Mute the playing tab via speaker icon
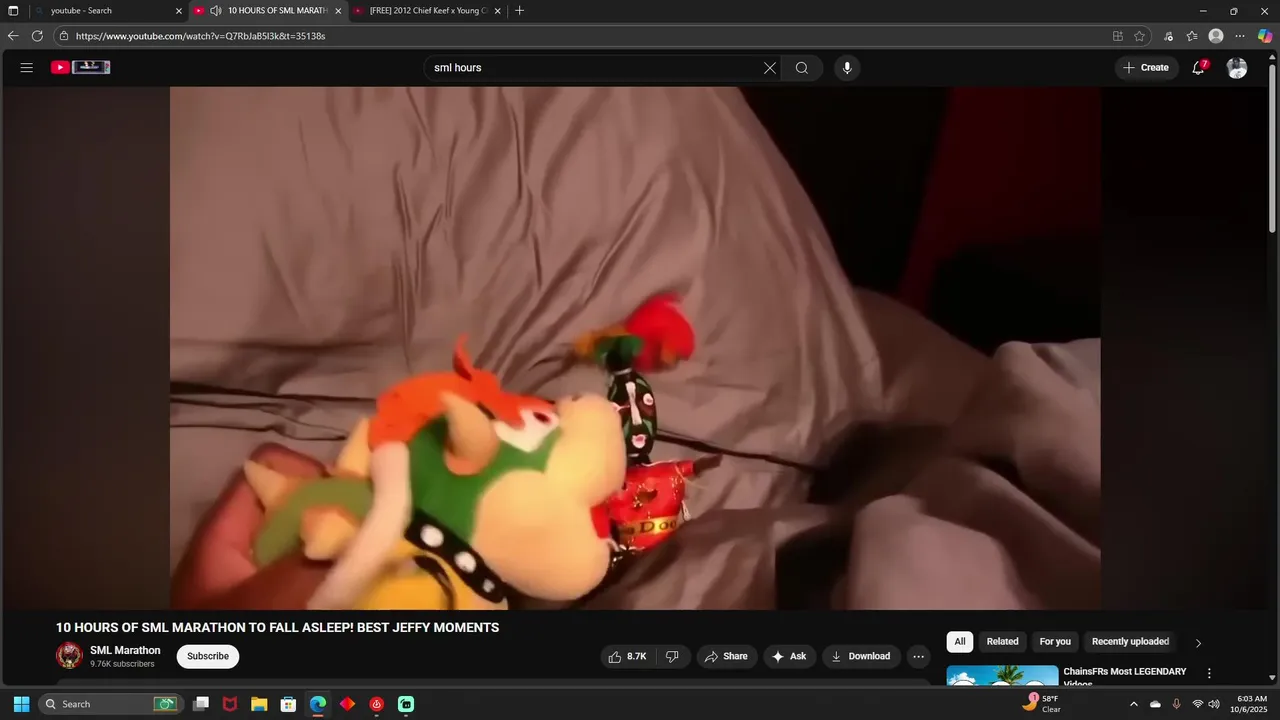The width and height of the screenshot is (1280, 720). 215,11
